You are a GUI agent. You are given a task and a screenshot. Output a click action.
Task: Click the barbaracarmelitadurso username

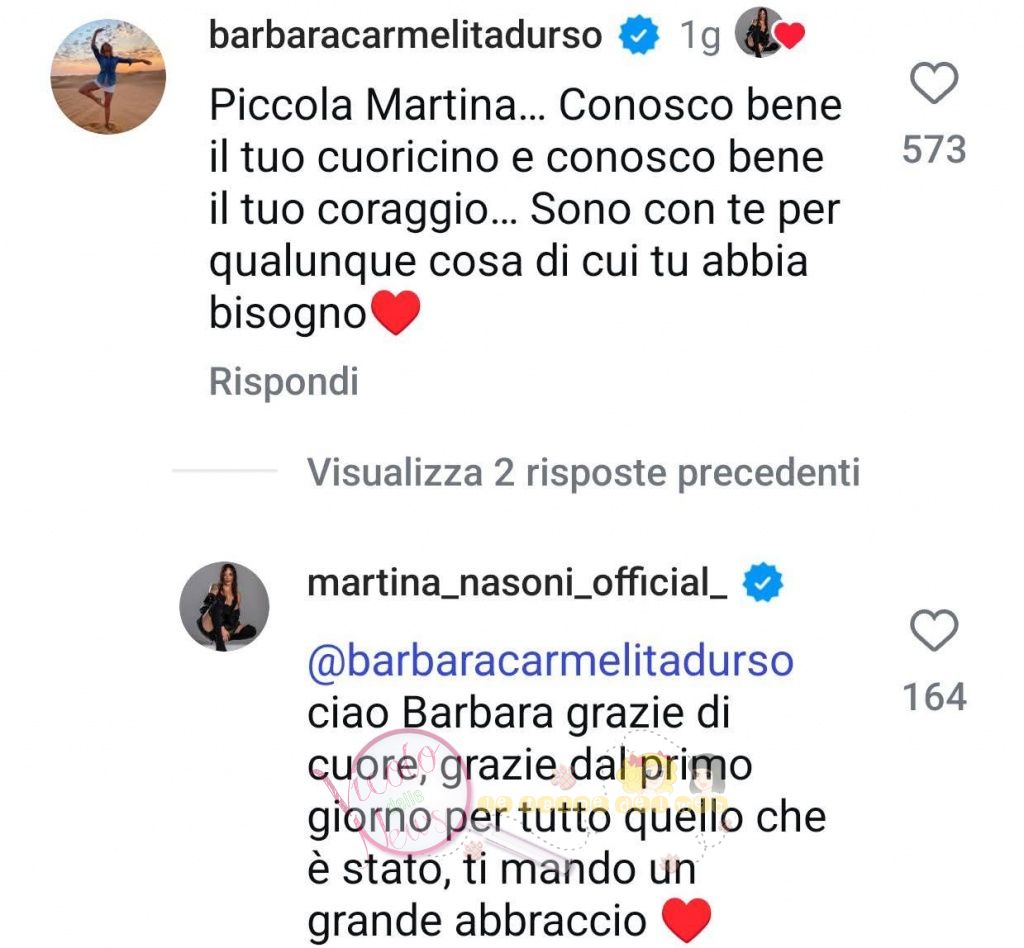(406, 35)
